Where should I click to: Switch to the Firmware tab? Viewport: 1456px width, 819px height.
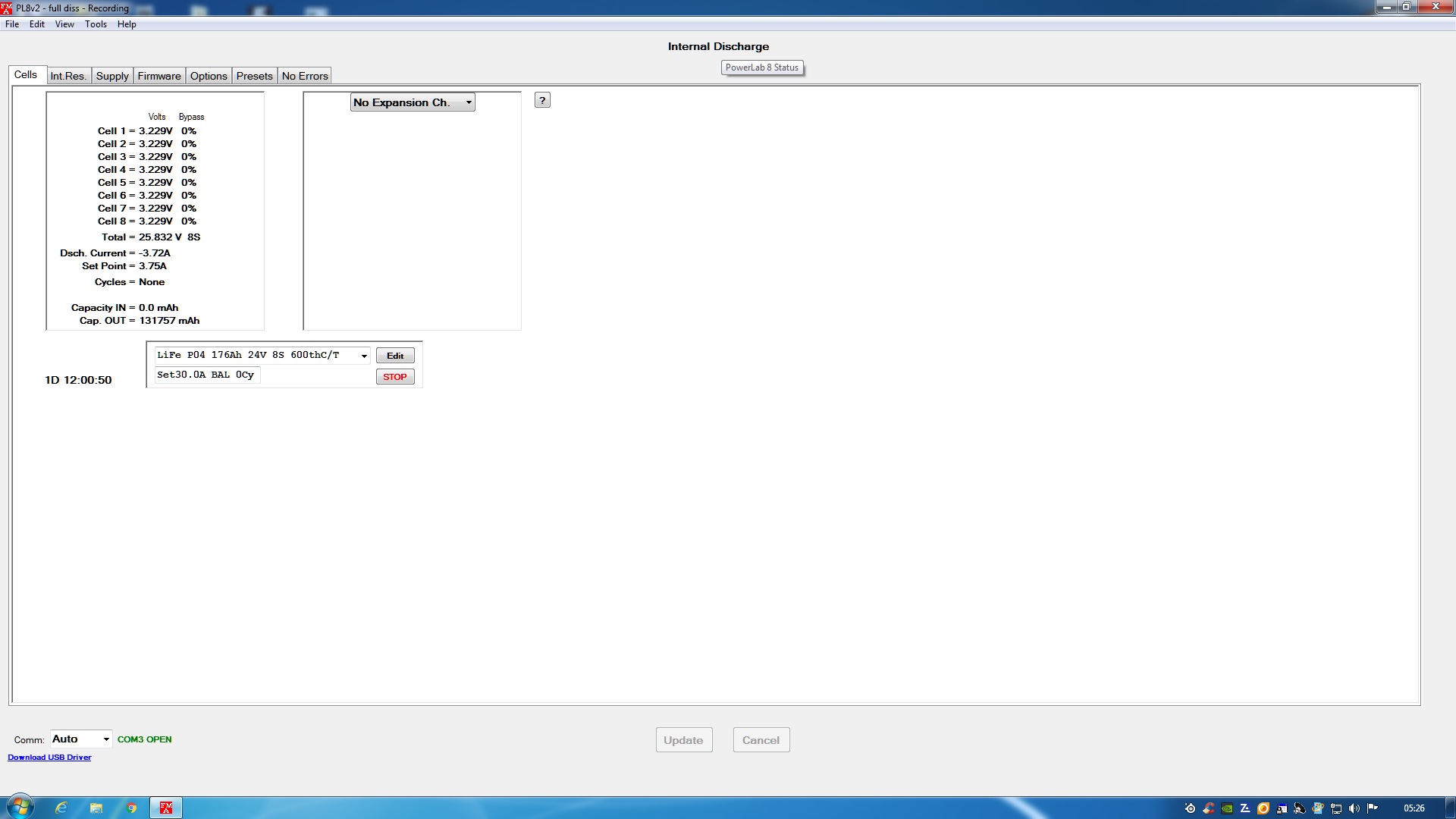pyautogui.click(x=159, y=76)
